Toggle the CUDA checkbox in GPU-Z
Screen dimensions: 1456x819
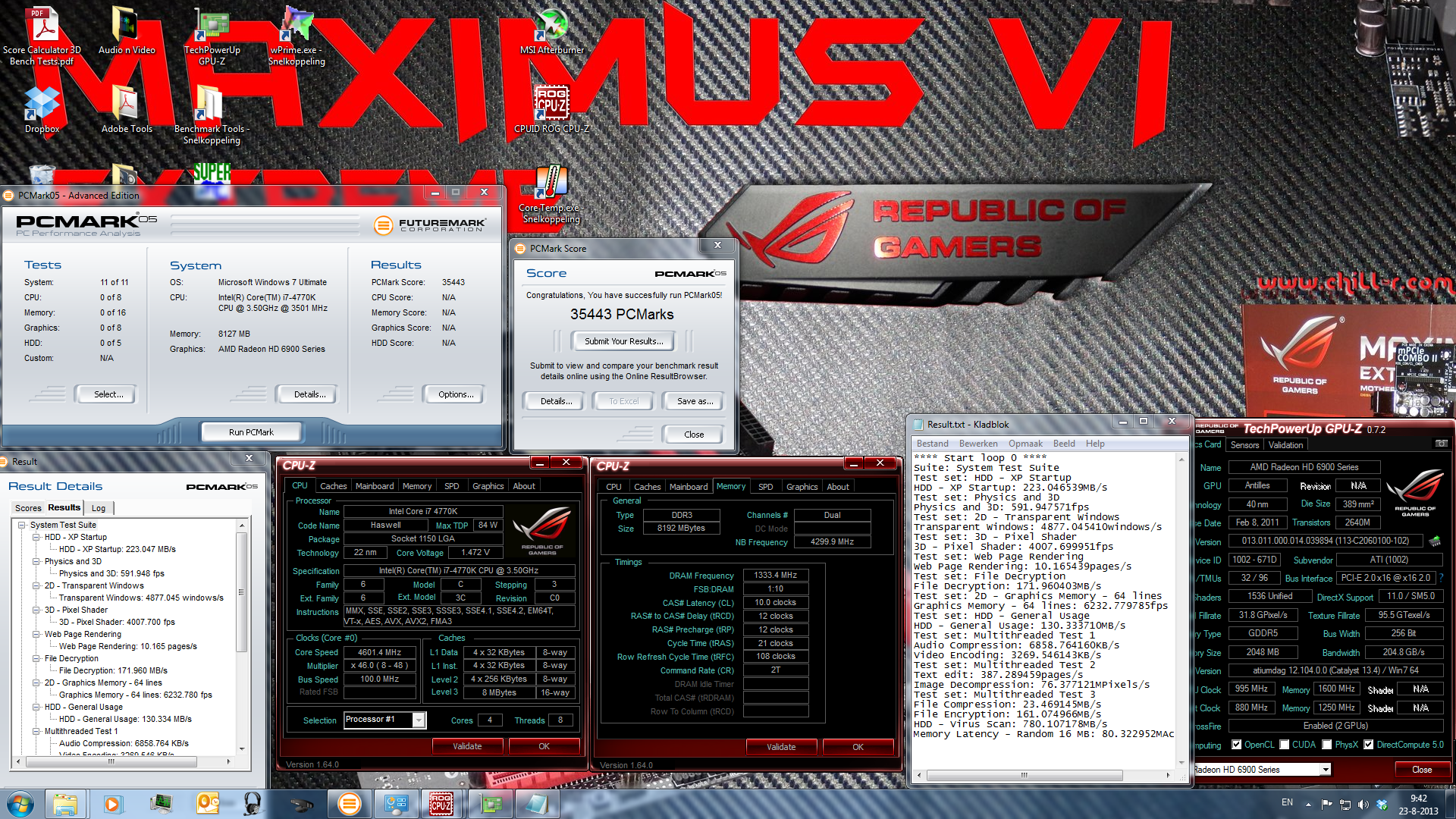point(1285,745)
